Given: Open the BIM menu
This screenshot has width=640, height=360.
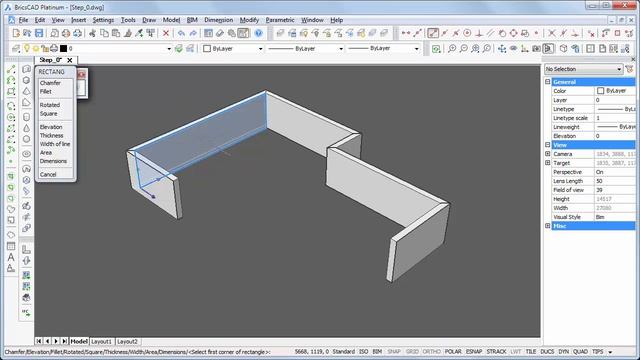Looking at the screenshot, I should tap(192, 20).
